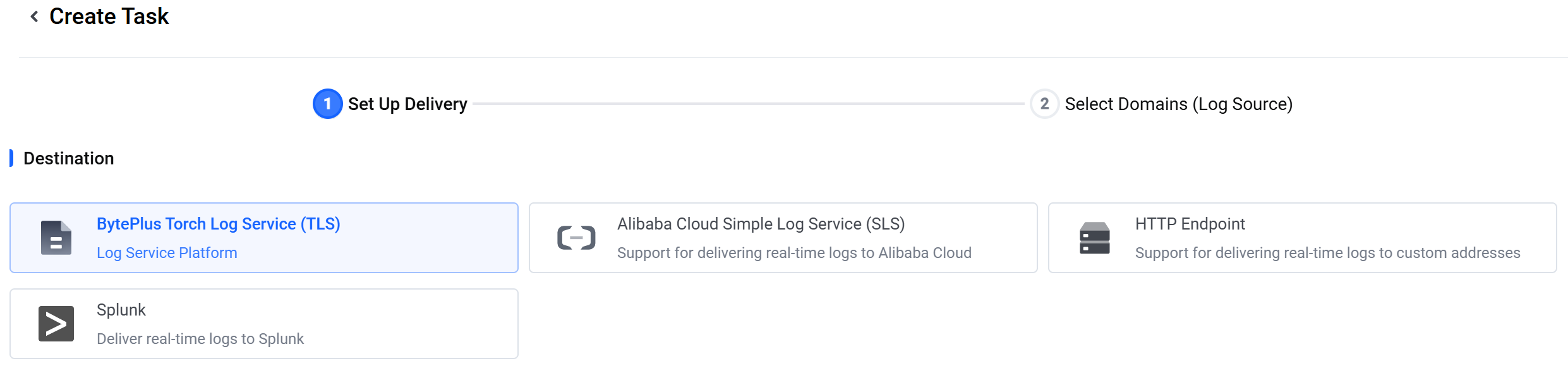
Task: Click the Alibaba Cloud real-time logs description
Action: coord(794,253)
